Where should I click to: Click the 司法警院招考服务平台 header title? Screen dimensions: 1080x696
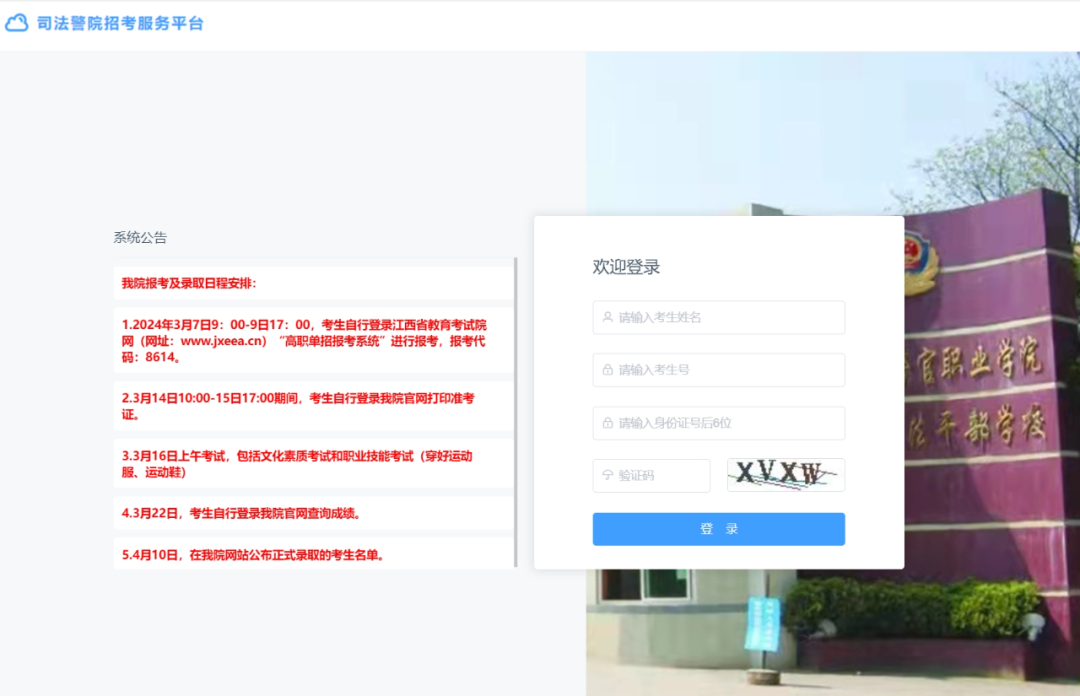click(117, 22)
